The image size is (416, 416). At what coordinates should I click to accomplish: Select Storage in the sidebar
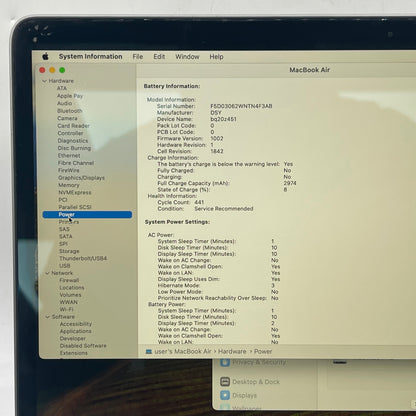69,251
